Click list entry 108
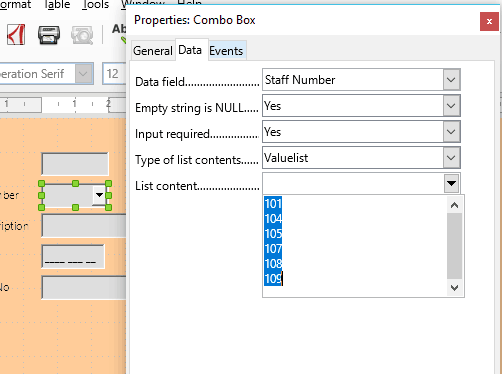Screen dimensions: 502x374 pos(273,264)
